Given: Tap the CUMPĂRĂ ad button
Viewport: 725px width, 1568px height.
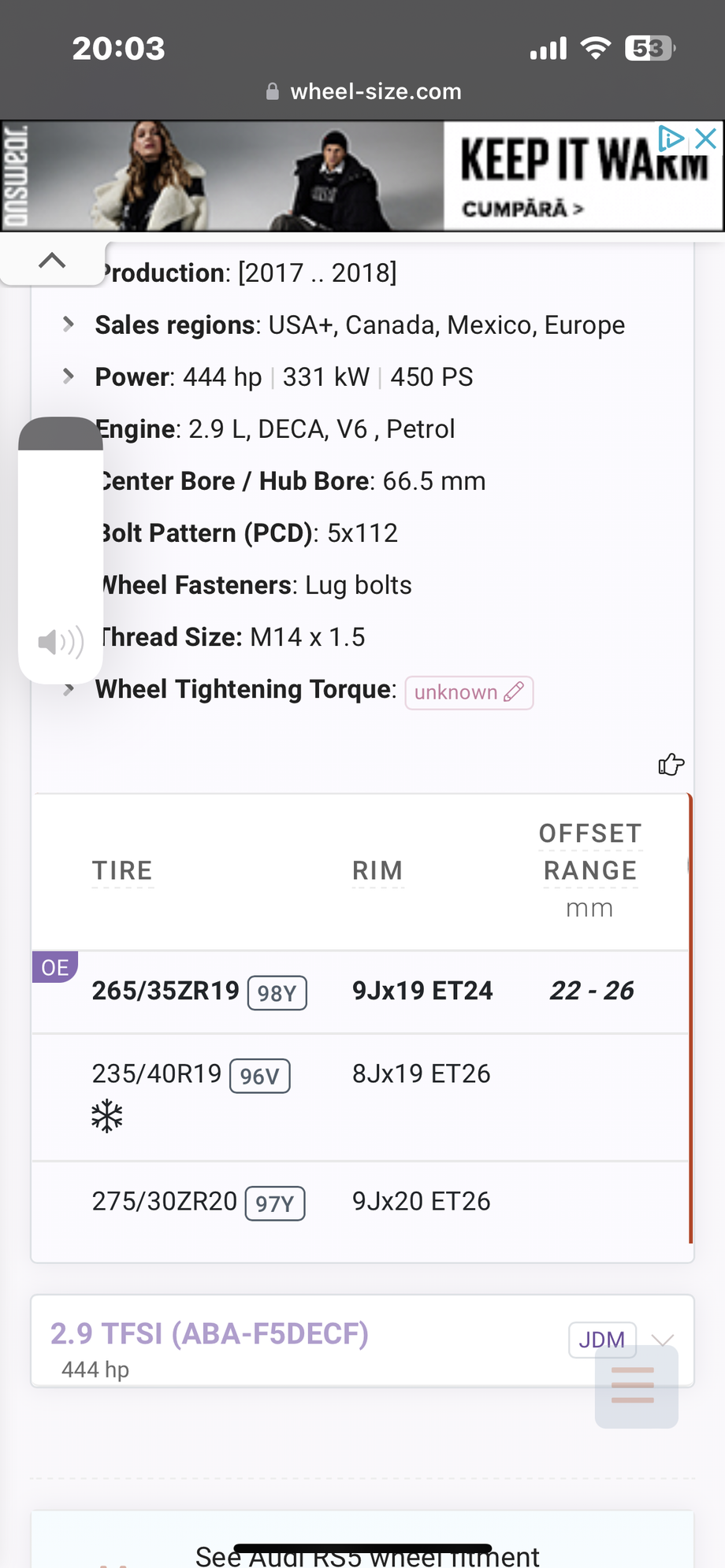Looking at the screenshot, I should [x=522, y=210].
